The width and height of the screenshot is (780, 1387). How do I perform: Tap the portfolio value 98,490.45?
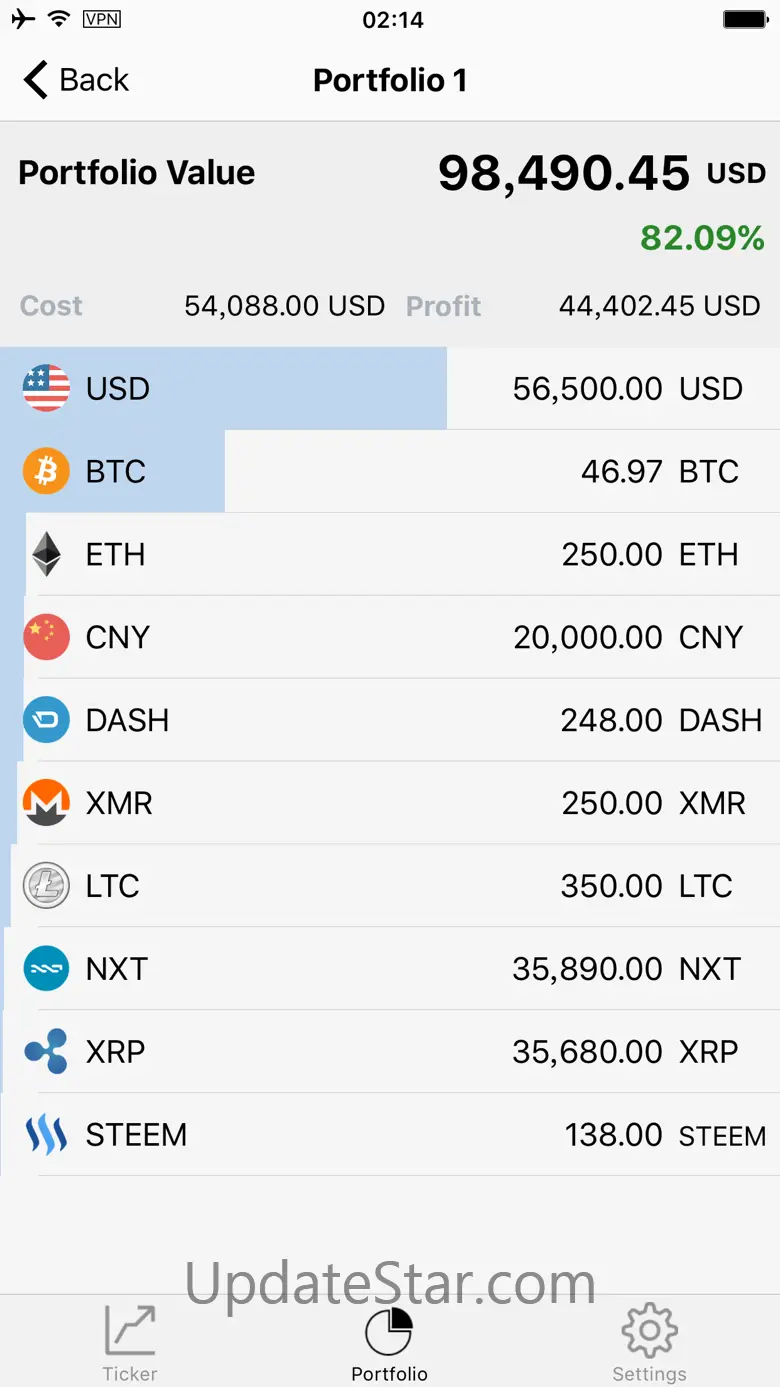point(564,173)
